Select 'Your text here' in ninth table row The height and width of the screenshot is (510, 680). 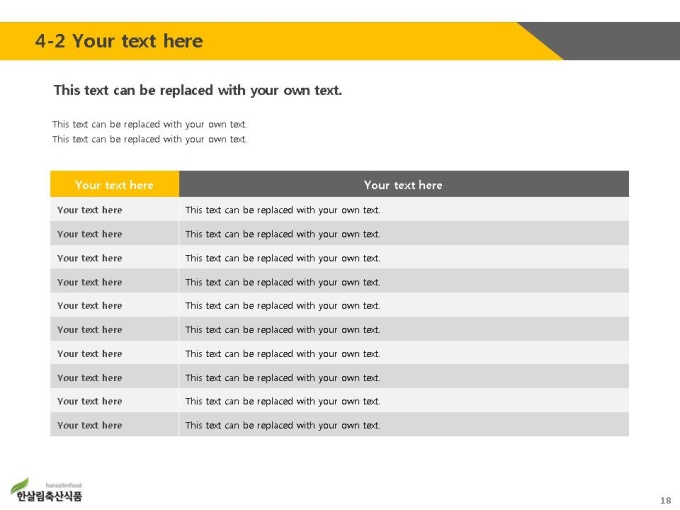coord(90,401)
